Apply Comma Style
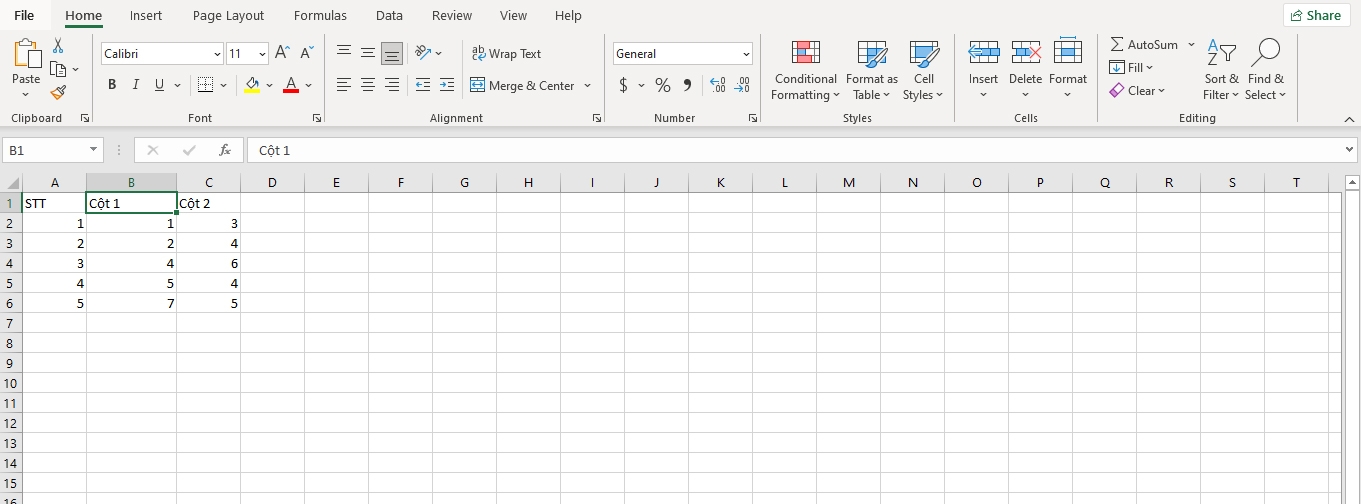This screenshot has height=504, width=1361. click(x=687, y=86)
